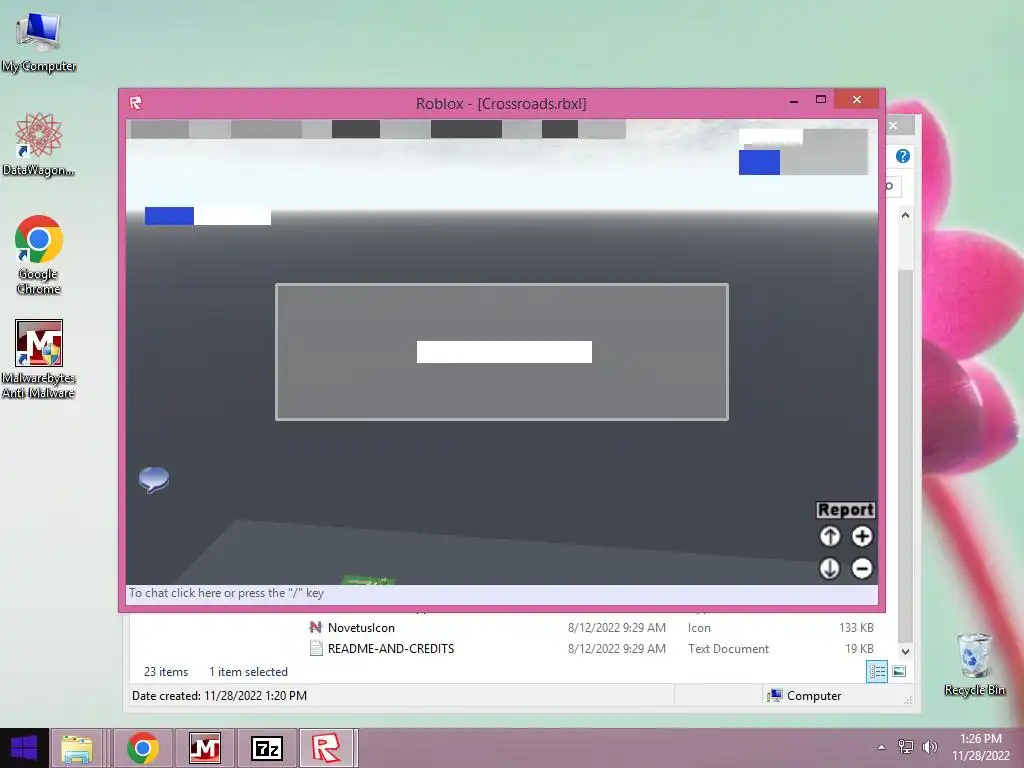Click the Explorer vertical scrollbar thumb
The image size is (1024, 768).
[905, 455]
